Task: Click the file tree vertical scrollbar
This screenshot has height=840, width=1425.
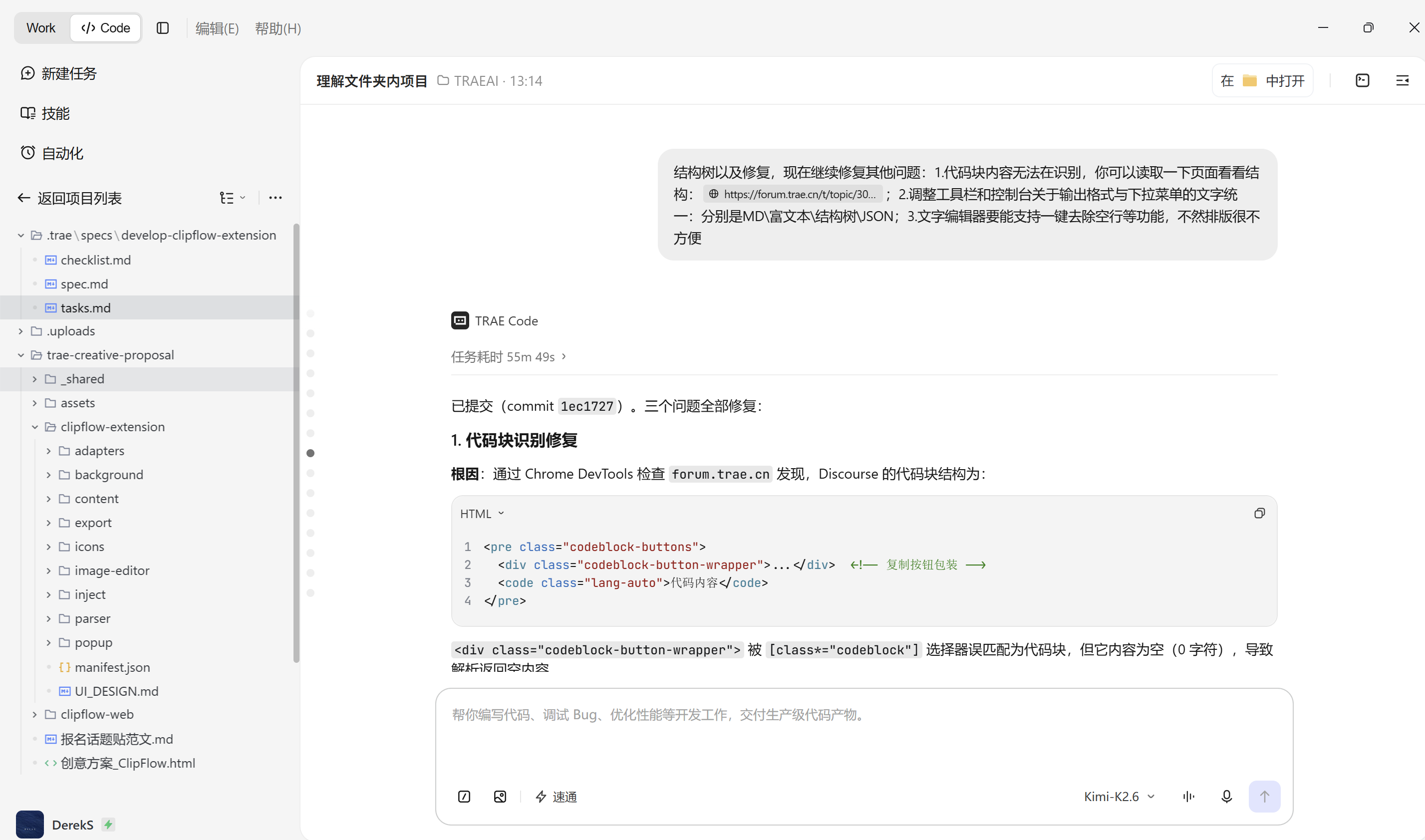Action: pos(296,443)
